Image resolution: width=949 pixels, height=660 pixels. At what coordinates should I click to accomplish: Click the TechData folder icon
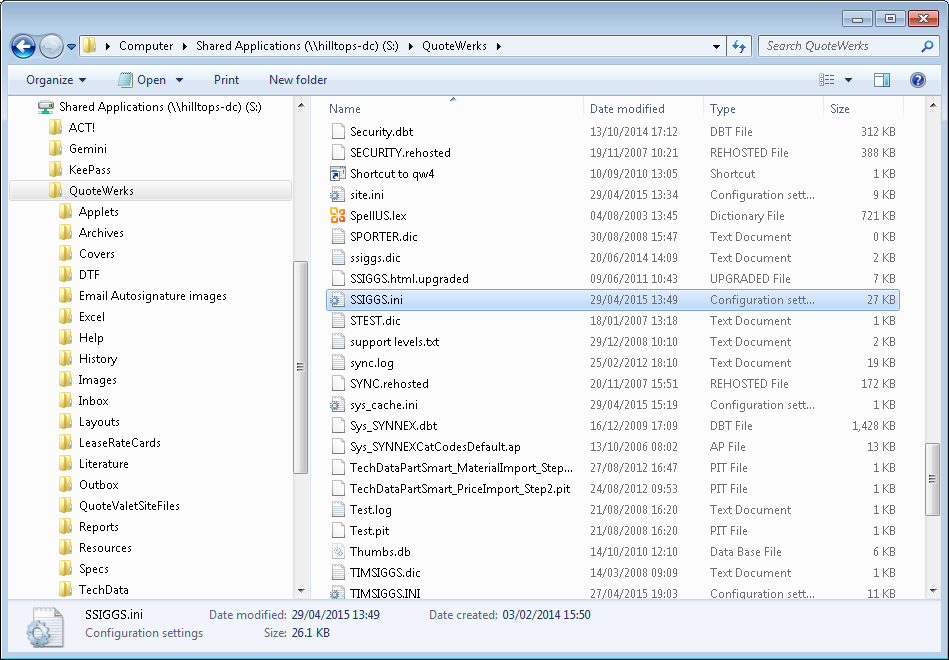(66, 589)
